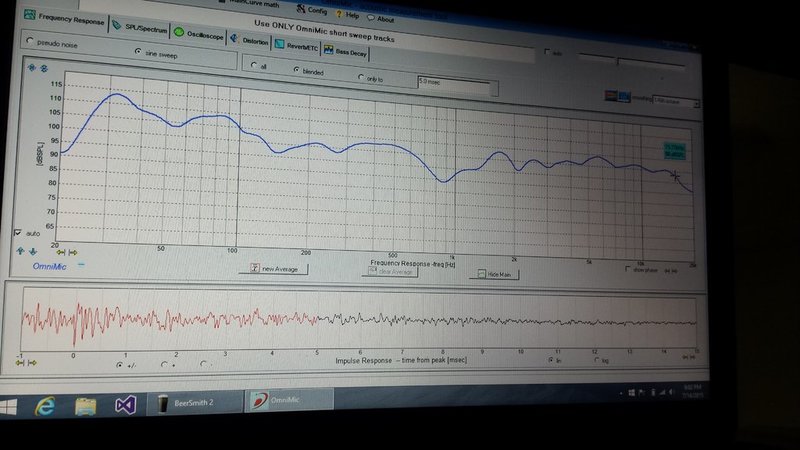800x450 pixels.
Task: Select the pseudo noise radio option
Action: click(30, 41)
